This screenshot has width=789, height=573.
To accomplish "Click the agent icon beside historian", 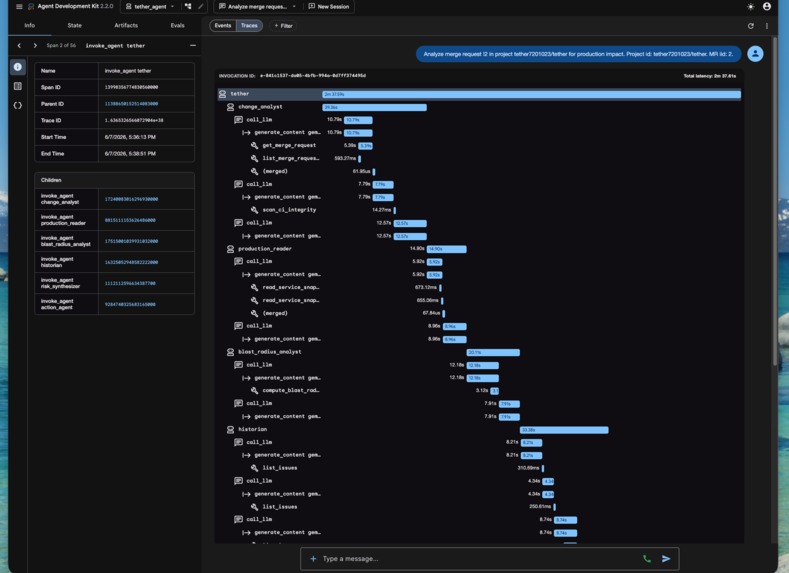I will point(230,430).
